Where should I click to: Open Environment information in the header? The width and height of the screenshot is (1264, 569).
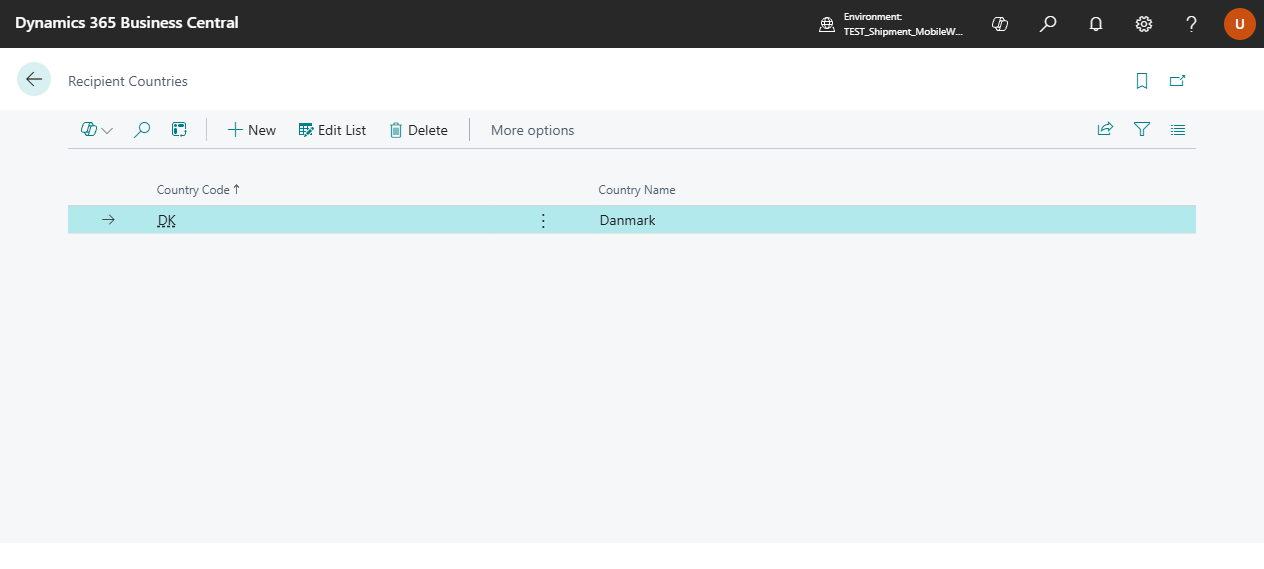(892, 24)
